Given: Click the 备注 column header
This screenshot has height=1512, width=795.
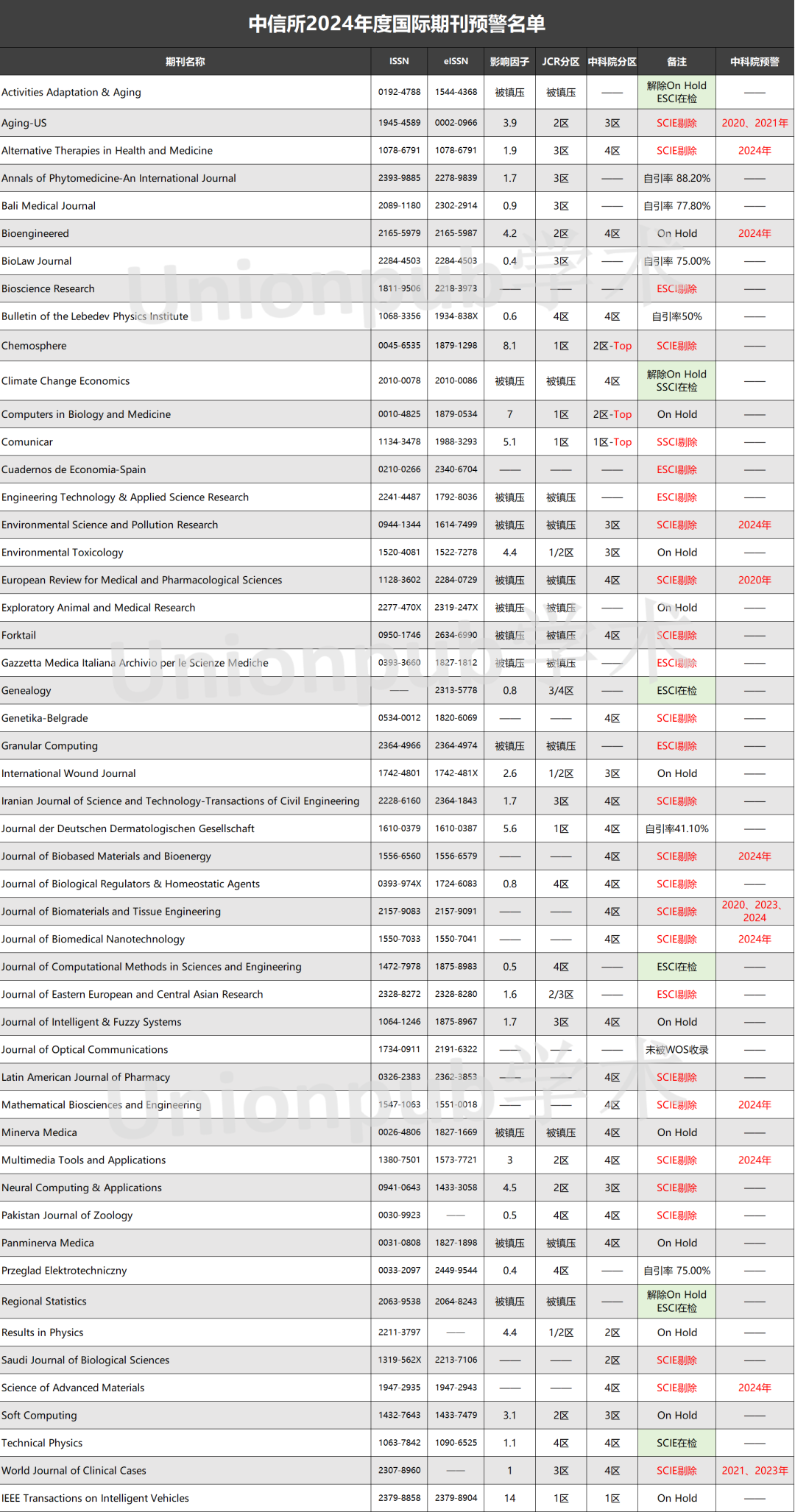Looking at the screenshot, I should click(x=676, y=62).
